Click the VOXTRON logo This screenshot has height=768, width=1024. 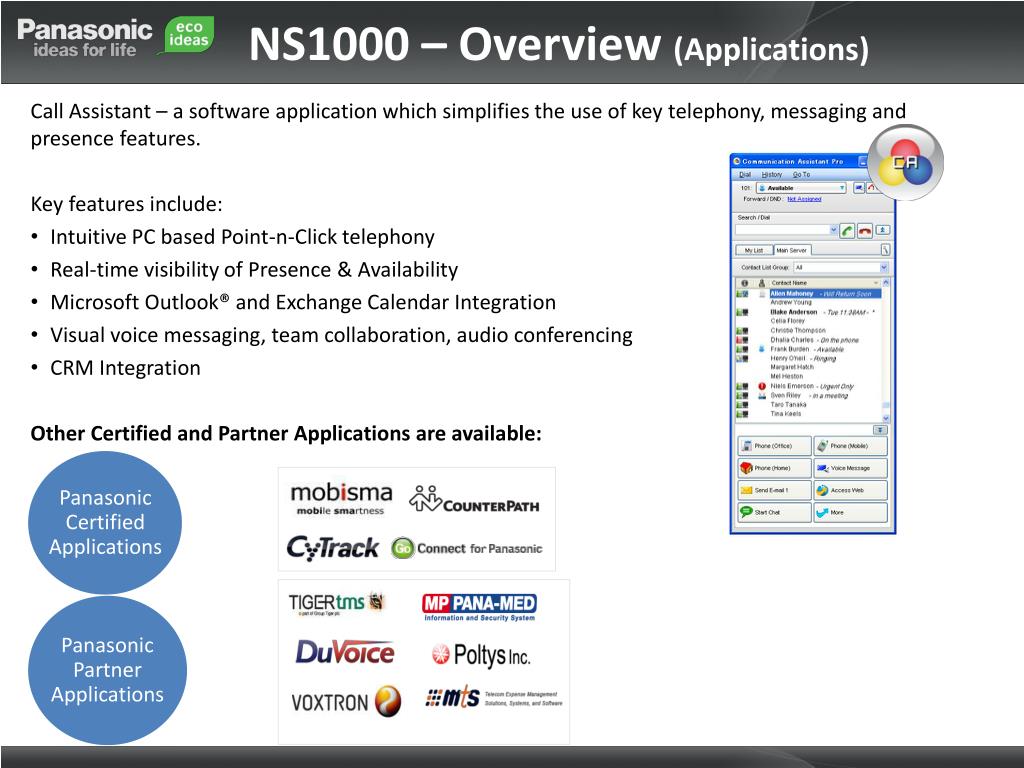pos(345,701)
